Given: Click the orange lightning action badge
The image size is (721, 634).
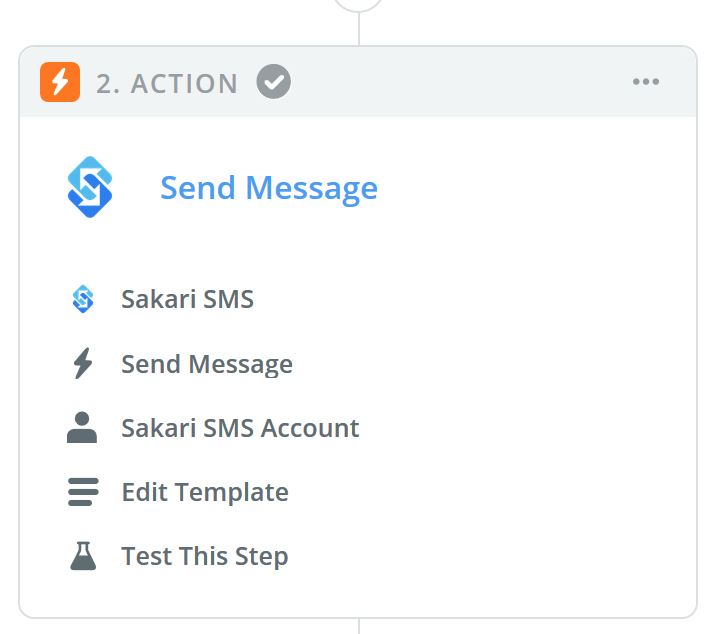Looking at the screenshot, I should (x=60, y=82).
